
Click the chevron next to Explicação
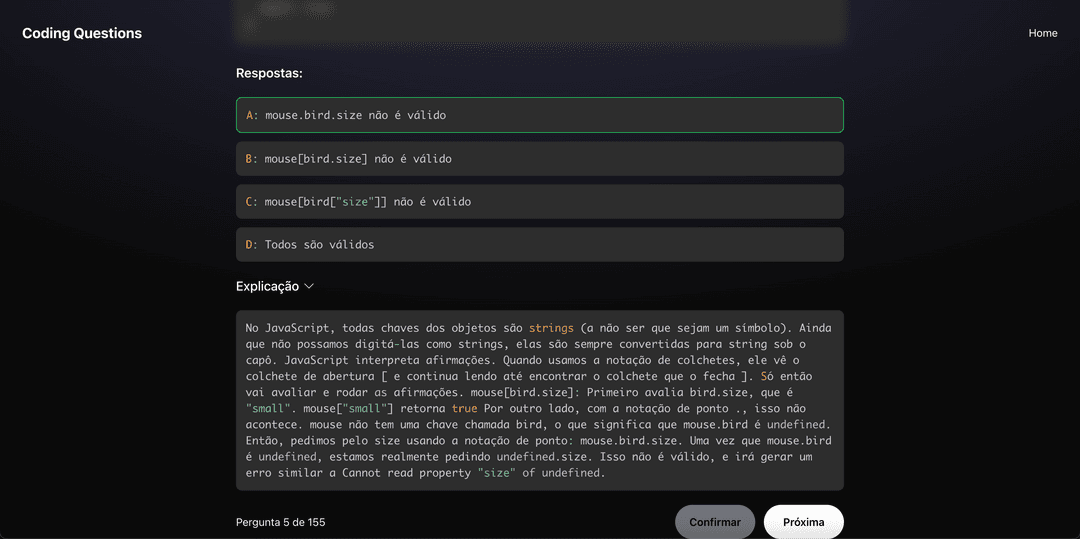(309, 286)
